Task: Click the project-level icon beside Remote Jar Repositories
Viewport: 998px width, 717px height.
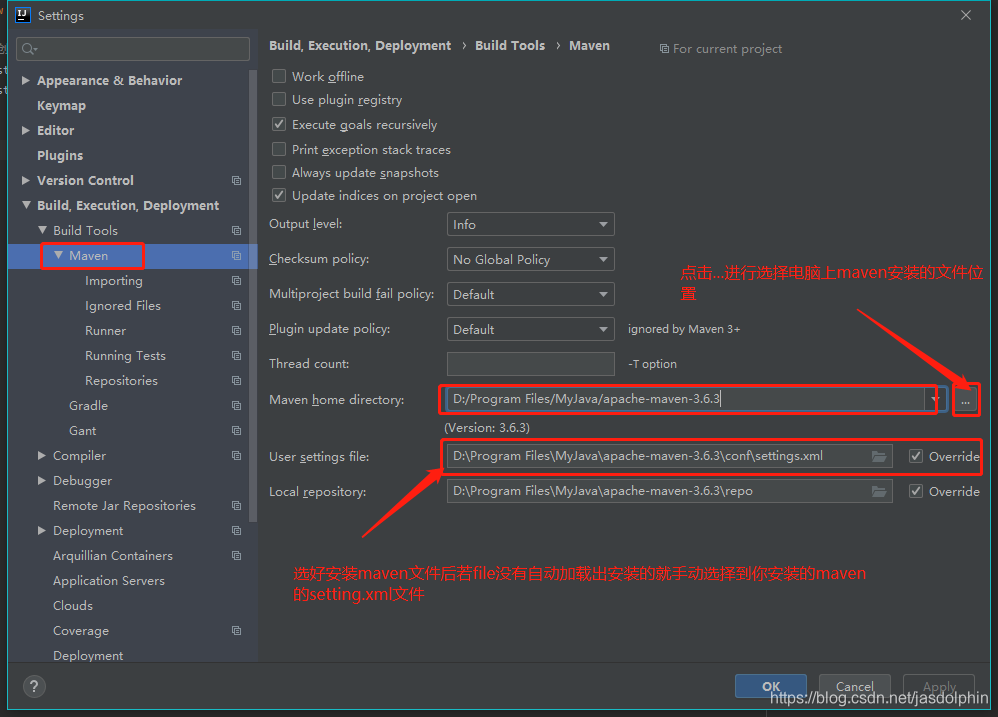Action: coord(236,506)
